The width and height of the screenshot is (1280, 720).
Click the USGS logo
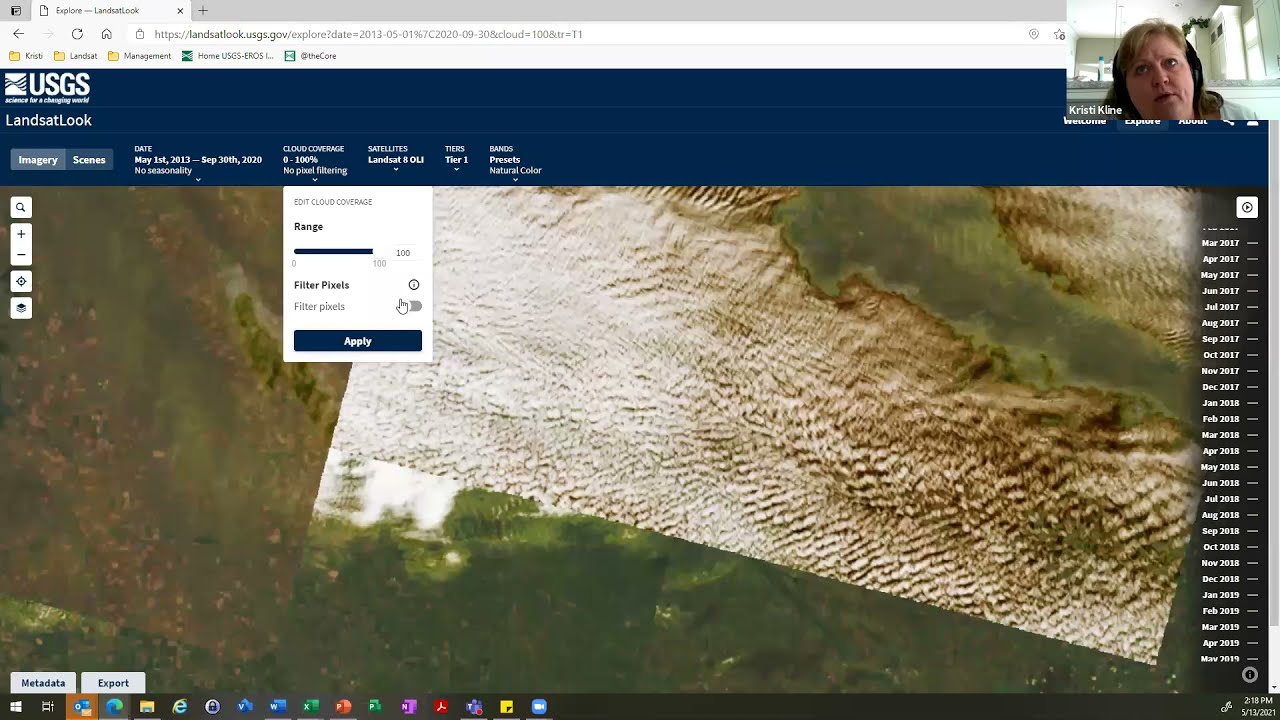click(x=47, y=88)
